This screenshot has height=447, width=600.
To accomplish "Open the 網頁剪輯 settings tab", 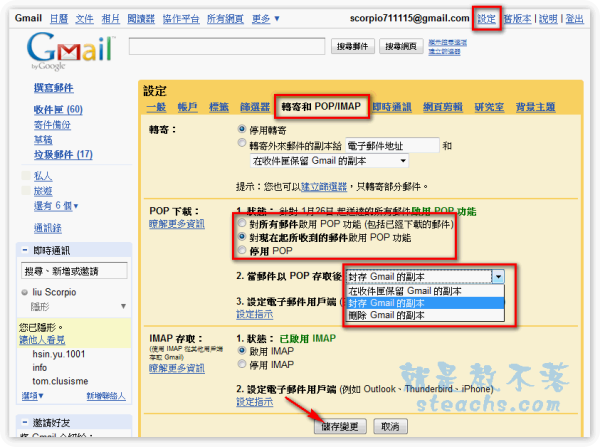I will click(x=443, y=107).
